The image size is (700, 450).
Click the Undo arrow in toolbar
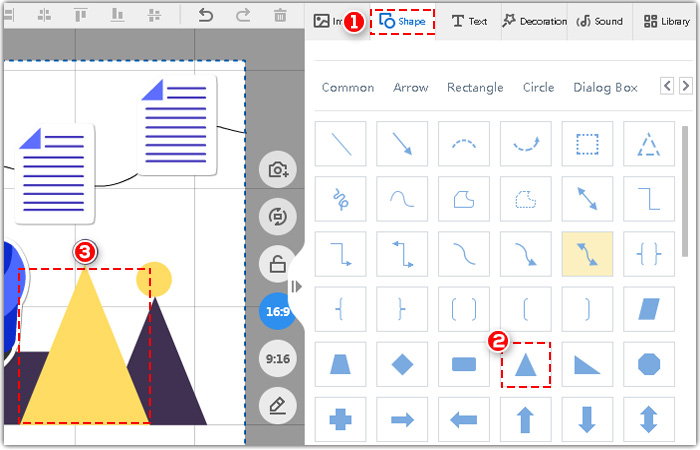point(205,16)
